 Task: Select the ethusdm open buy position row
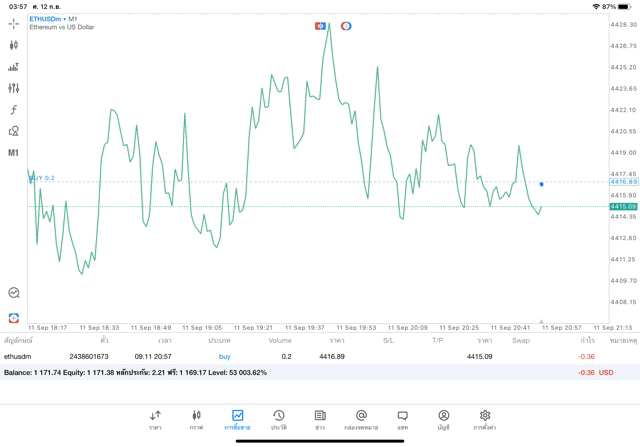[x=300, y=356]
